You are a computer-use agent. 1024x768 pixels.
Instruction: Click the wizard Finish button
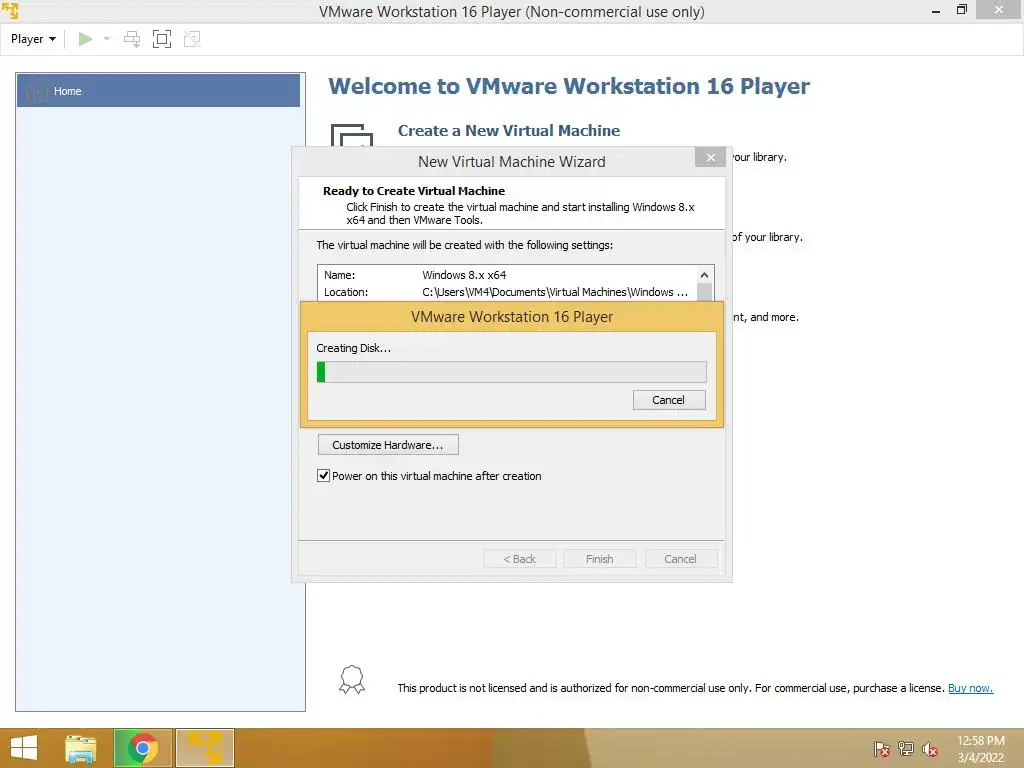click(x=600, y=559)
